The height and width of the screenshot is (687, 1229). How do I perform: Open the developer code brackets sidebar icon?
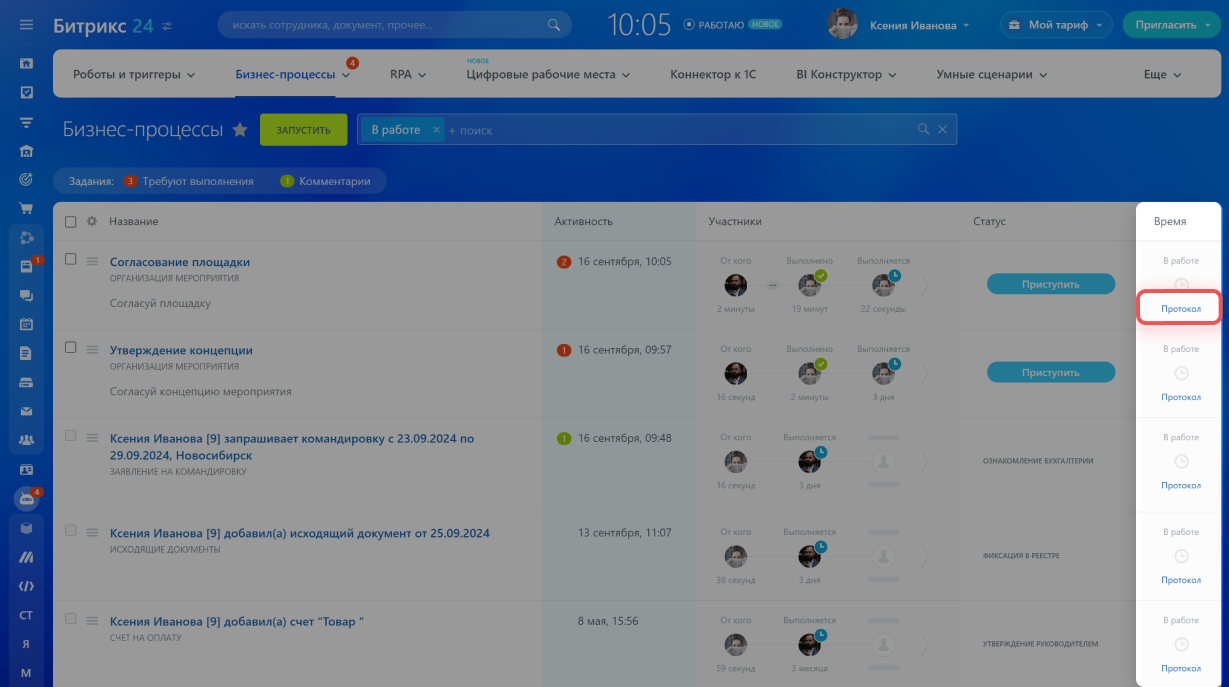click(26, 586)
